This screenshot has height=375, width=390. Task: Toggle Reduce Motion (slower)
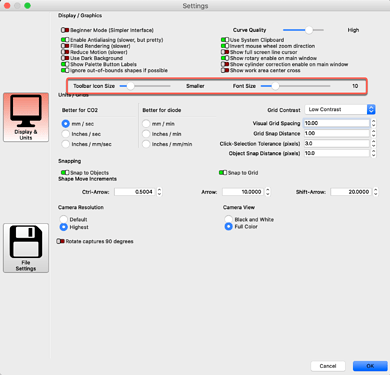point(65,52)
